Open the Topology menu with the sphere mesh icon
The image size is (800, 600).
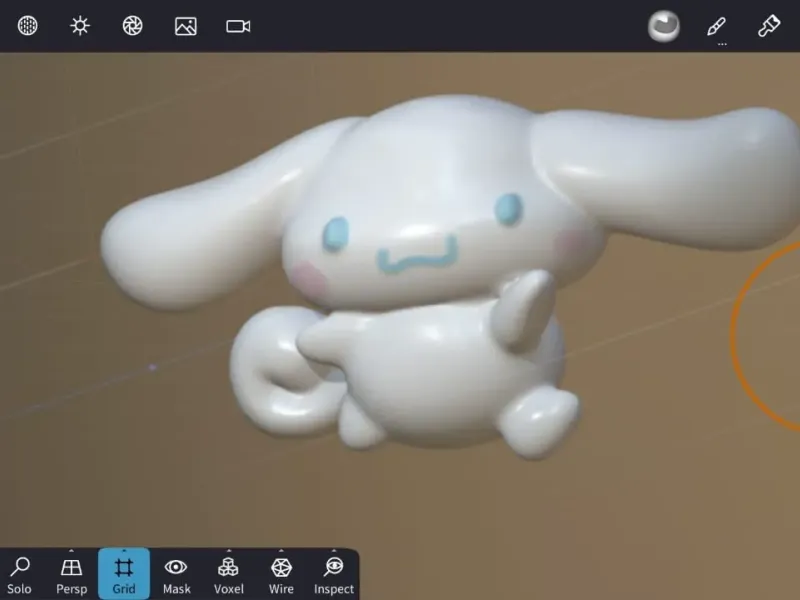point(28,26)
